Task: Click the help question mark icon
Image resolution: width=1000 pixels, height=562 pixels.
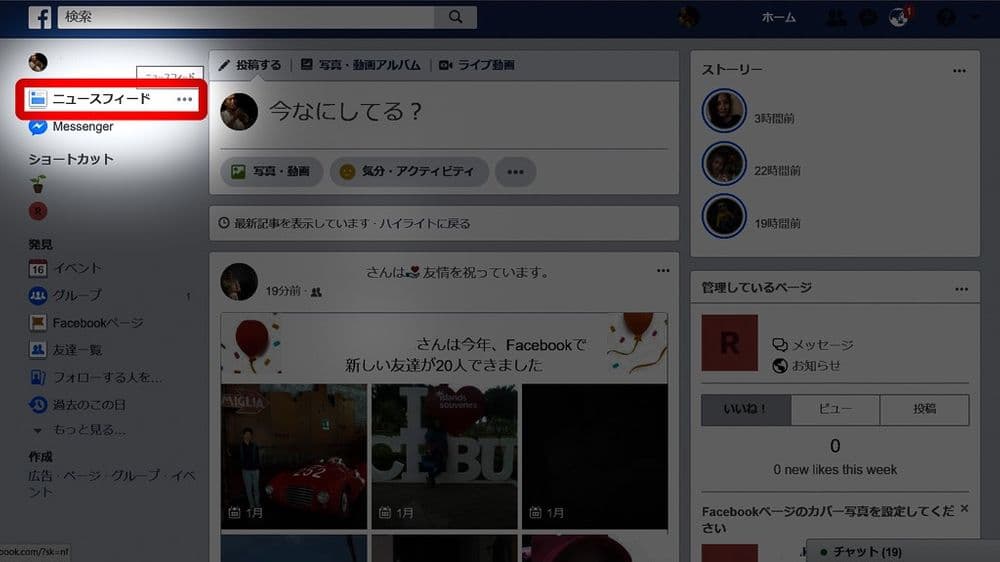Action: click(x=946, y=17)
